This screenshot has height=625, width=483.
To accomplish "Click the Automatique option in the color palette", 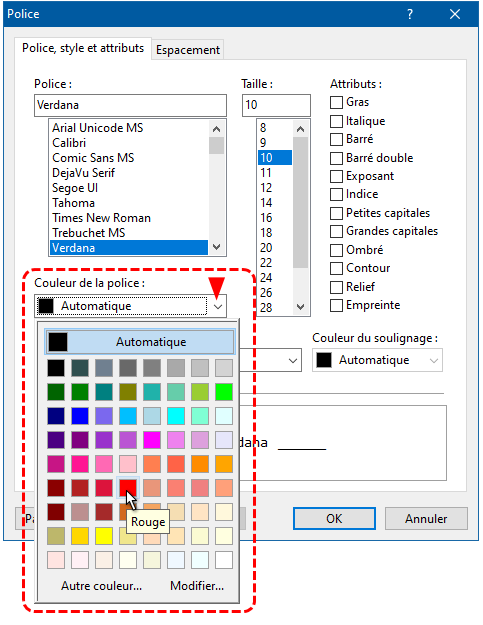I will pyautogui.click(x=140, y=342).
